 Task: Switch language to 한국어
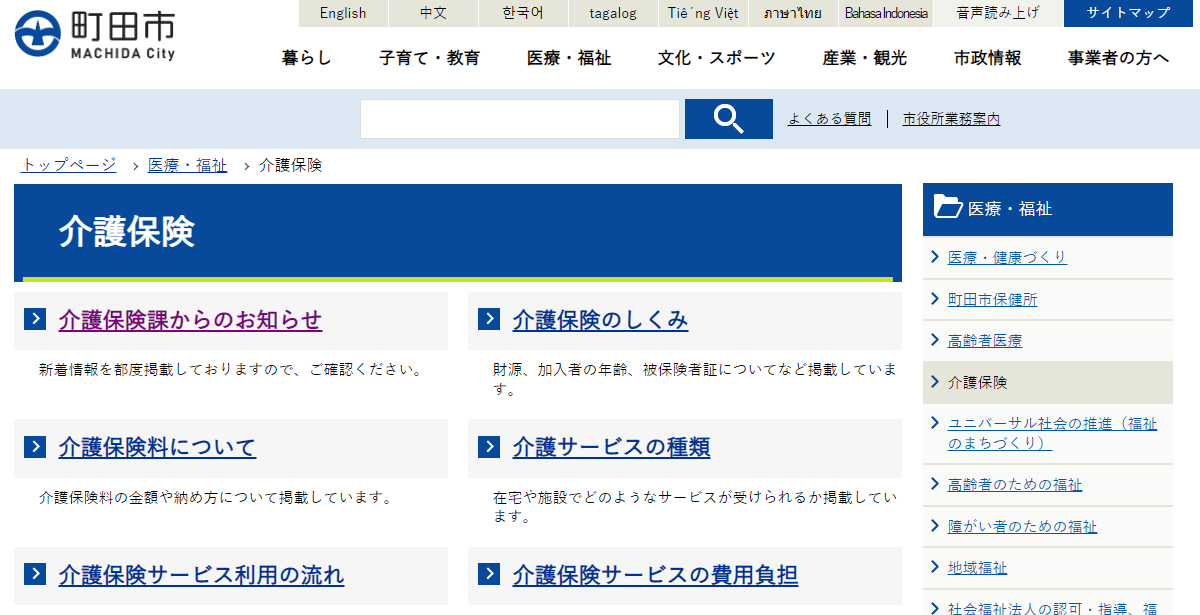tap(523, 13)
